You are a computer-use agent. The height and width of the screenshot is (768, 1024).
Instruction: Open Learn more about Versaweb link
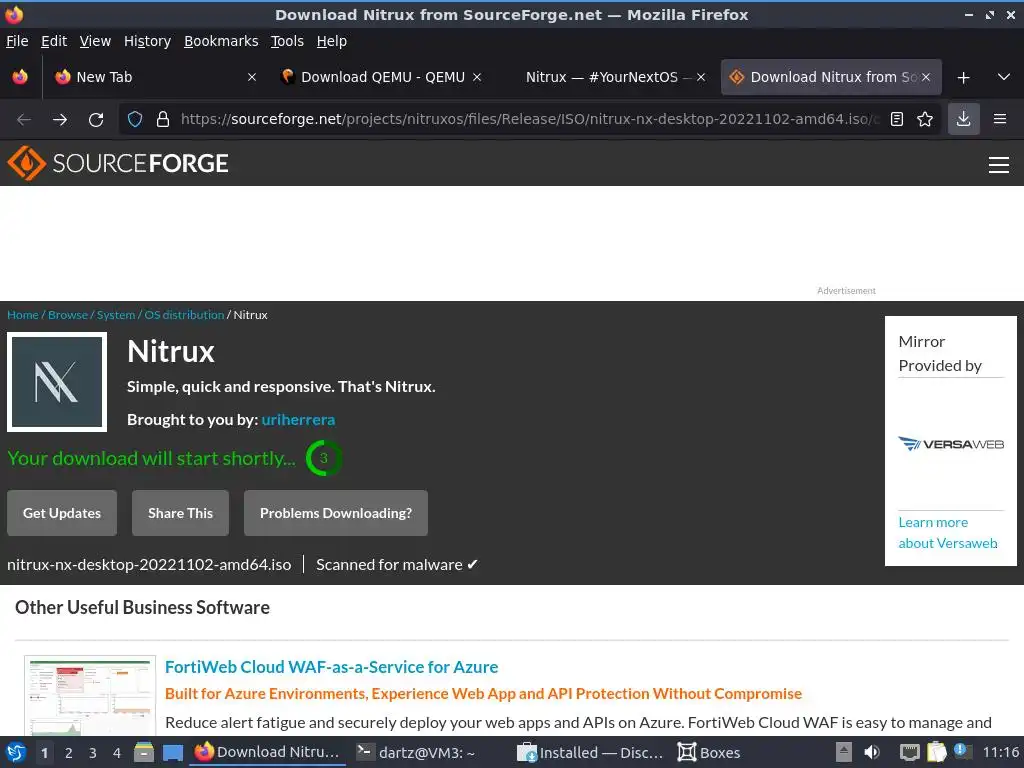[948, 533]
